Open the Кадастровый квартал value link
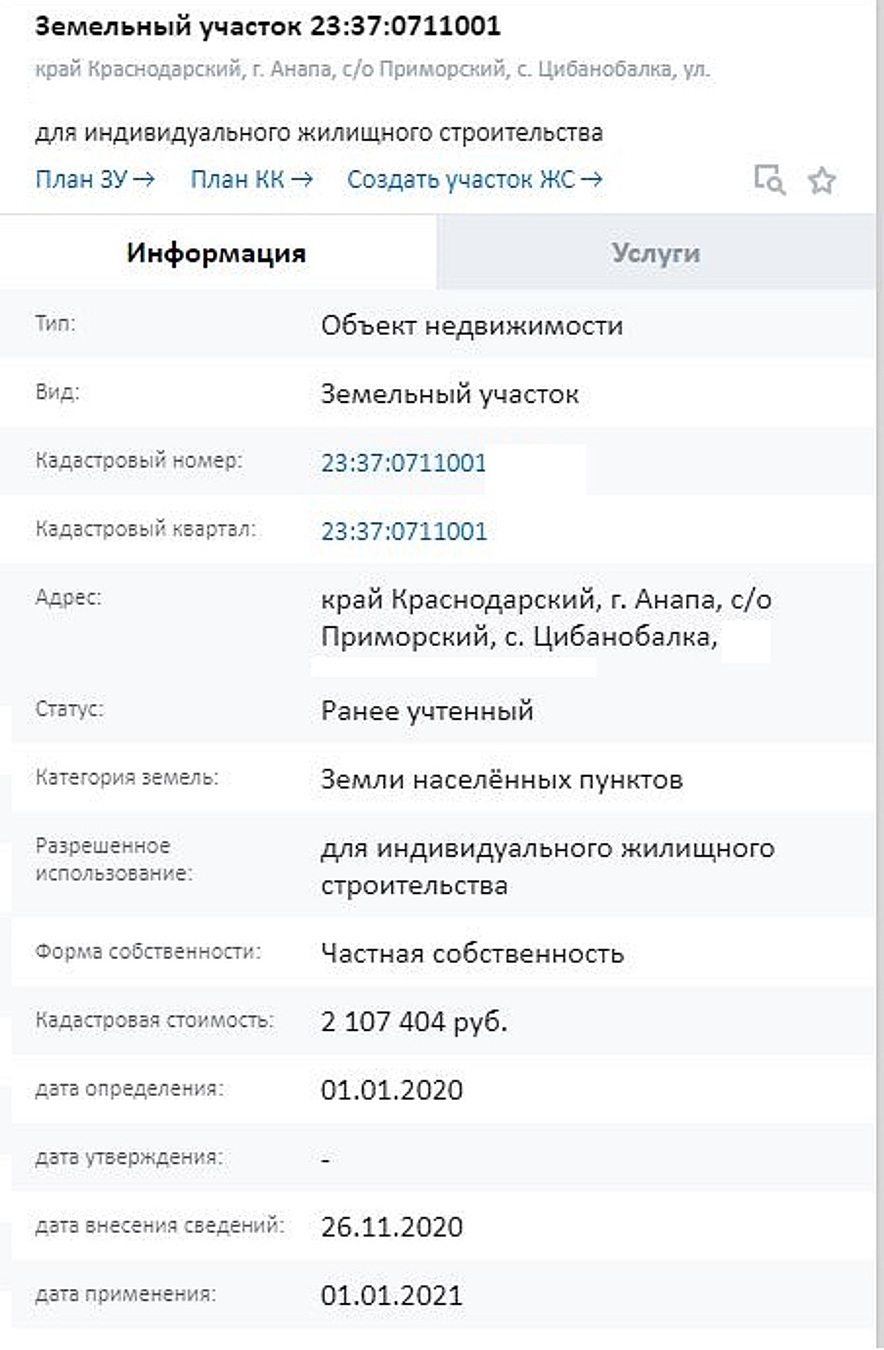Image resolution: width=884 pixels, height=1350 pixels. click(404, 531)
